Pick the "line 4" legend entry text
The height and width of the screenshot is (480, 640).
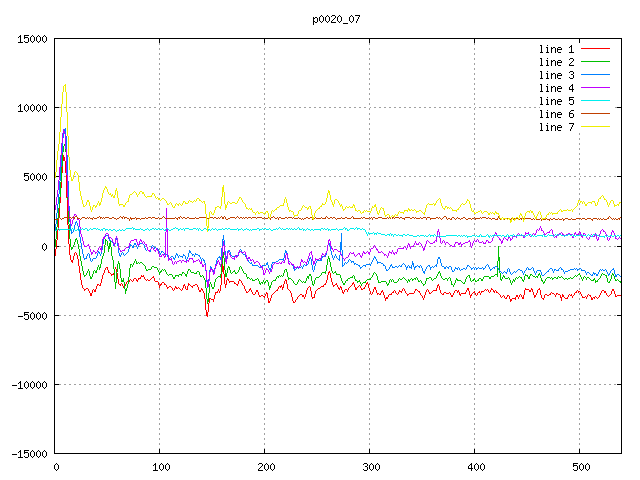557,88
